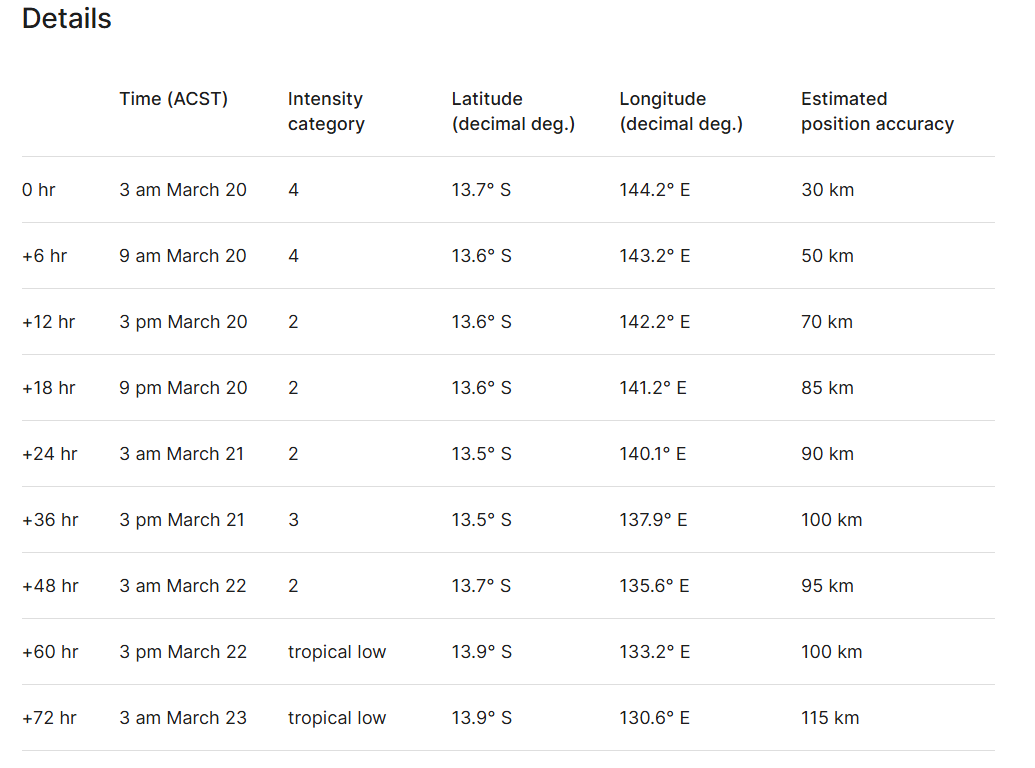Click the 135.6° E longitude cell
The width and height of the screenshot is (1035, 768).
pos(654,586)
